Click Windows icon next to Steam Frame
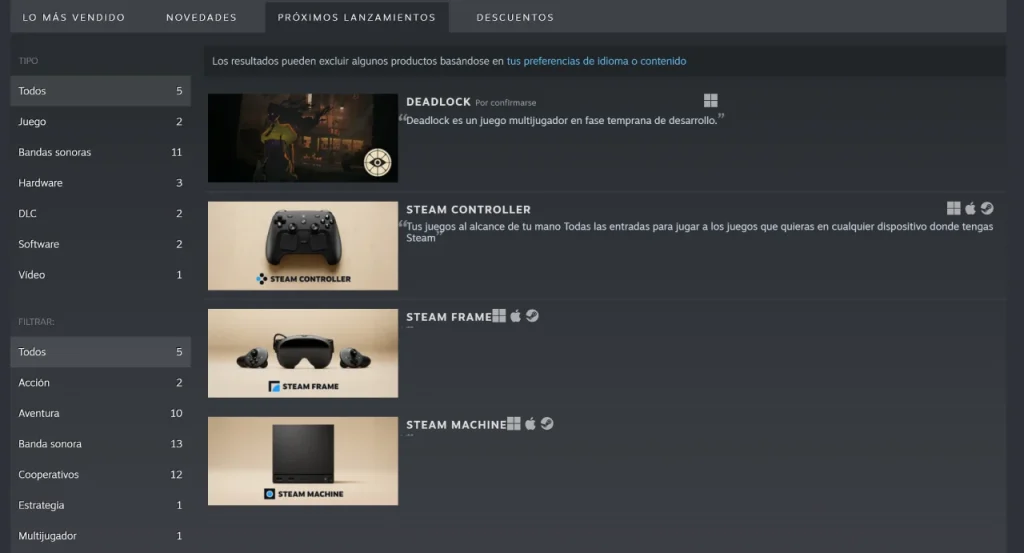Viewport: 1024px width, 553px height. pos(499,316)
